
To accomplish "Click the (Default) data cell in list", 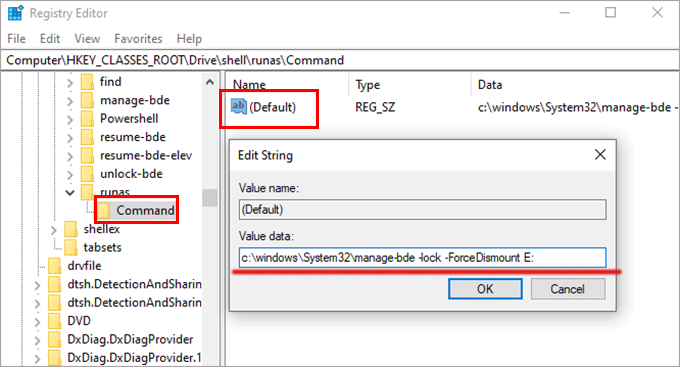I will click(x=577, y=107).
